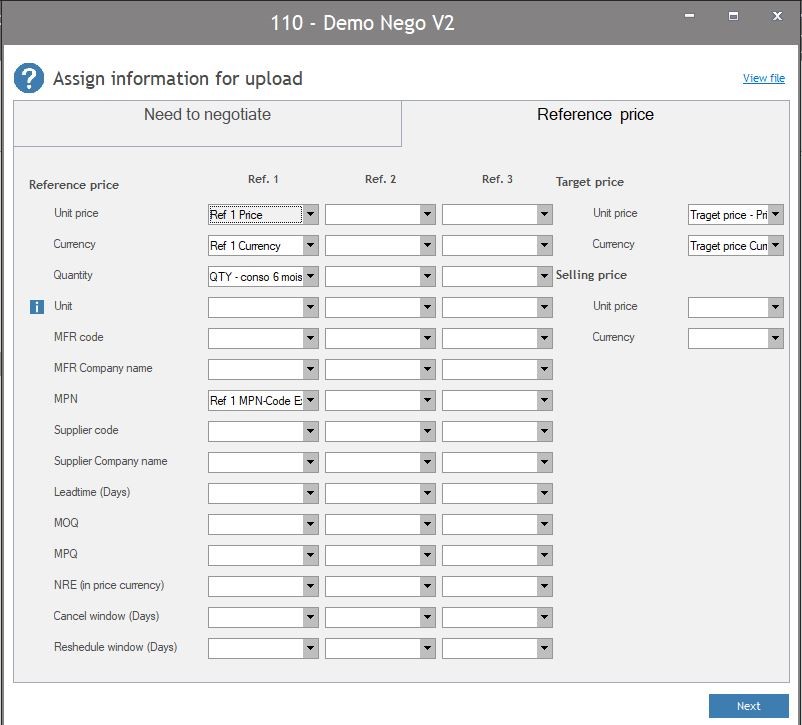Close the Demo Nego V2 window
The width and height of the screenshot is (802, 725).
(779, 16)
